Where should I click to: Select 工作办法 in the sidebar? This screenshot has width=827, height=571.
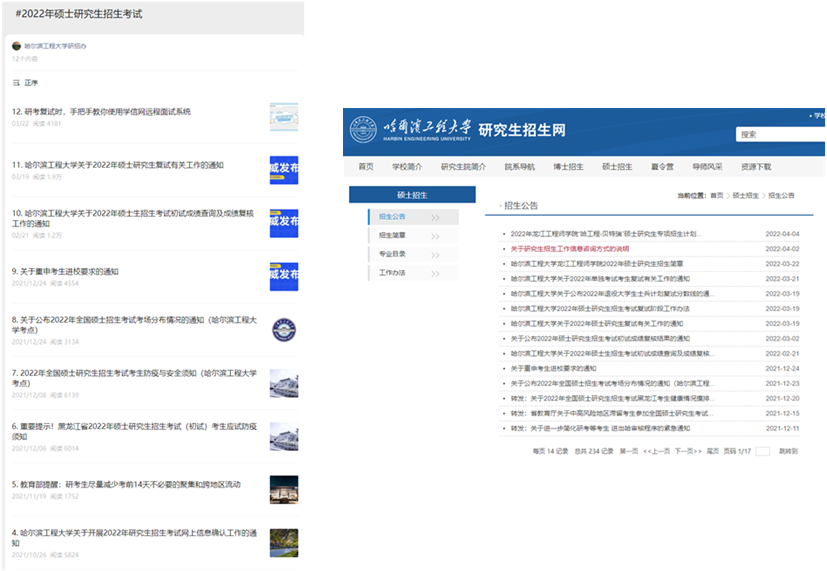coord(392,273)
